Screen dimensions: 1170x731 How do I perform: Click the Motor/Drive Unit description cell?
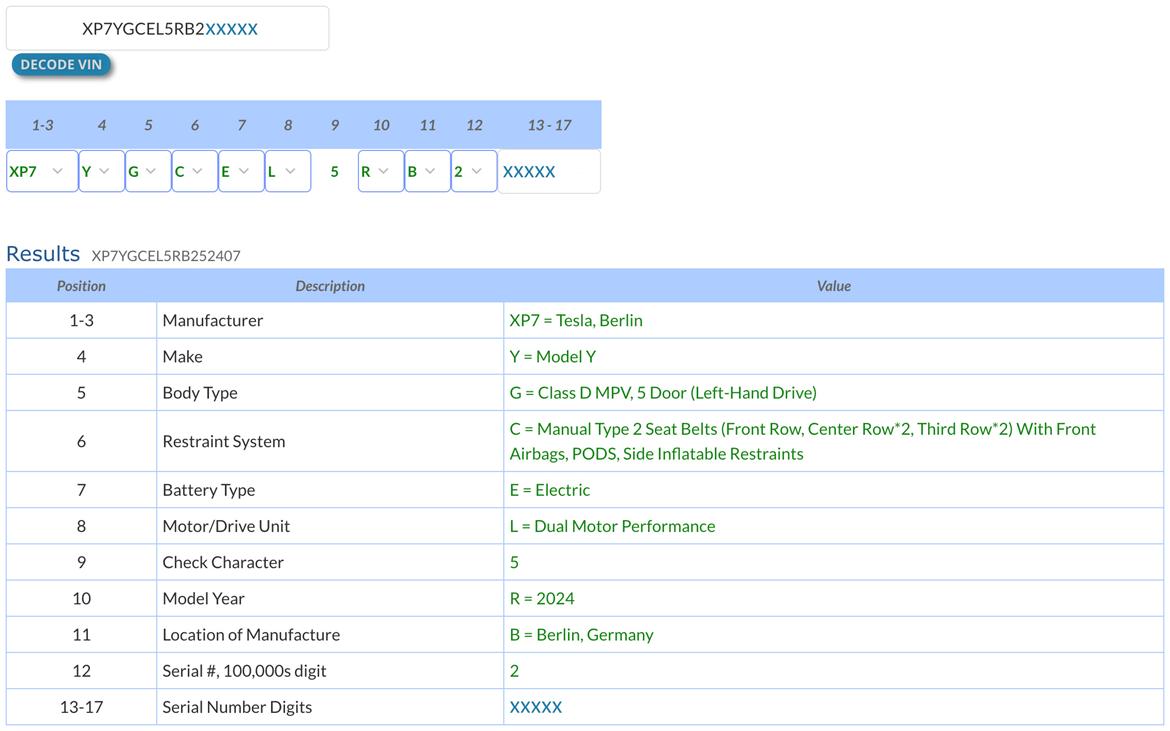[x=330, y=526]
